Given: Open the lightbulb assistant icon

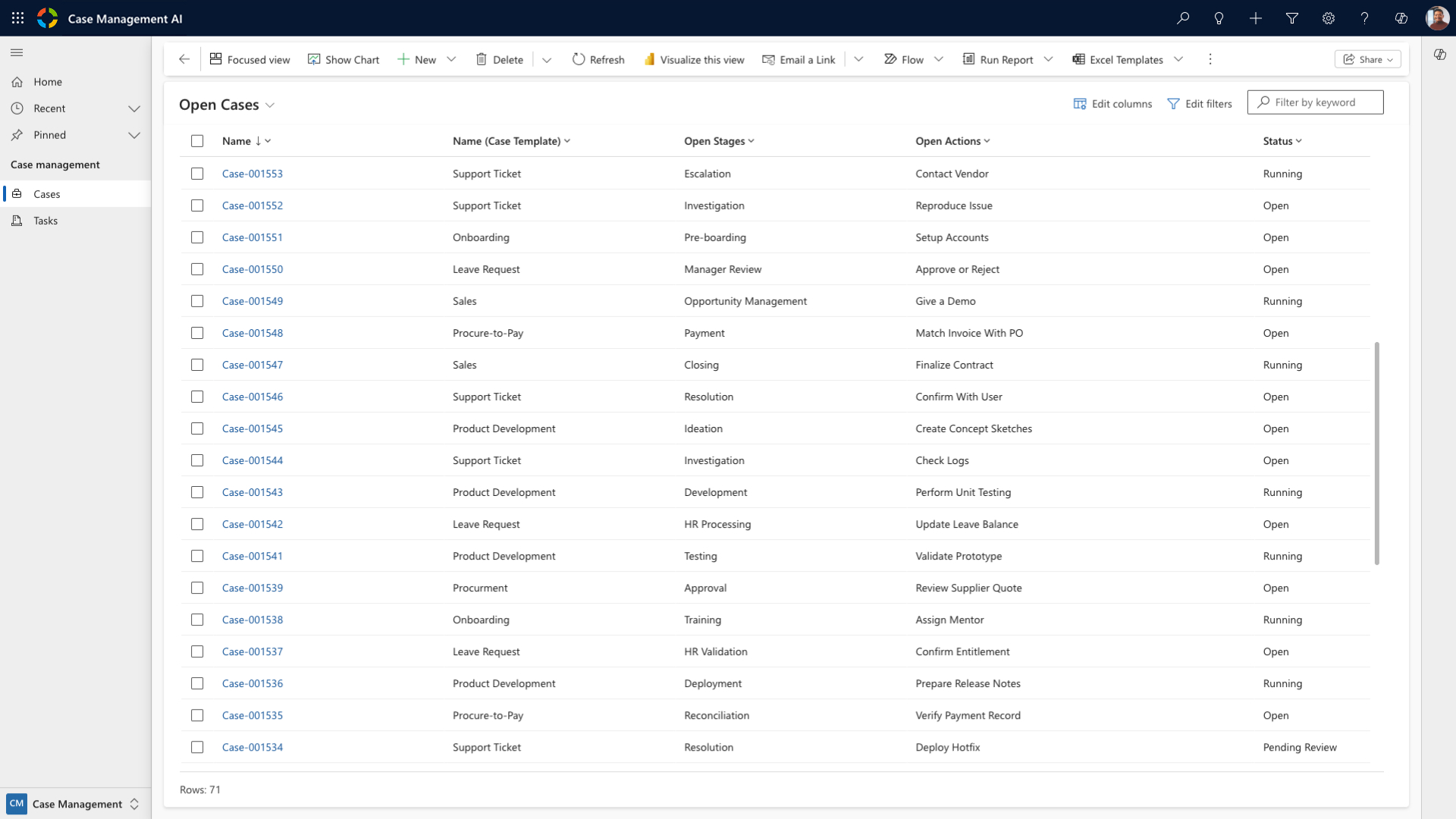Looking at the screenshot, I should click(1219, 18).
